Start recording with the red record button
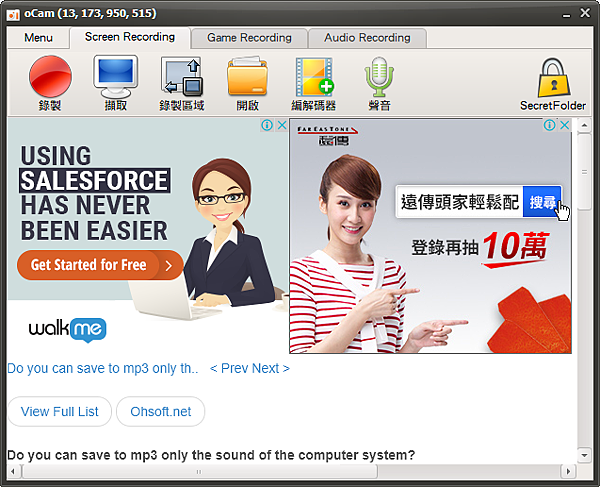This screenshot has height=487, width=600. coord(50,76)
